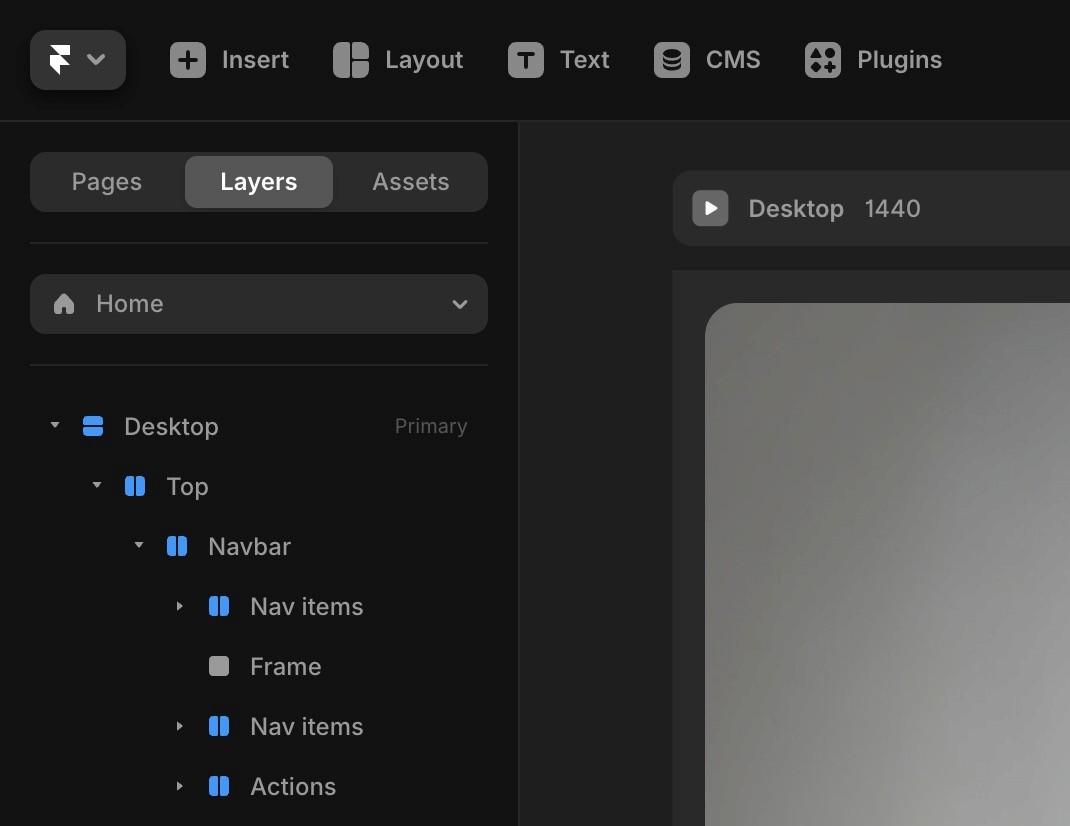Collapse the Navbar layer
This screenshot has height=826, width=1070.
(x=139, y=545)
